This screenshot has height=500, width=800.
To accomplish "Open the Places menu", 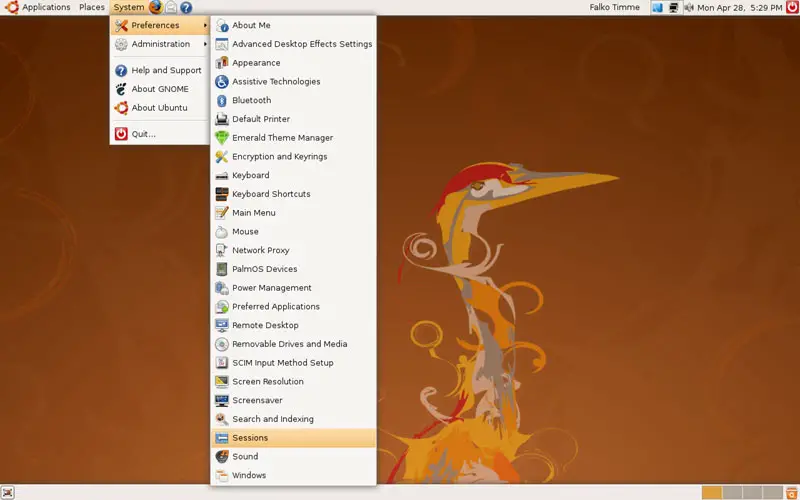I will coord(92,7).
